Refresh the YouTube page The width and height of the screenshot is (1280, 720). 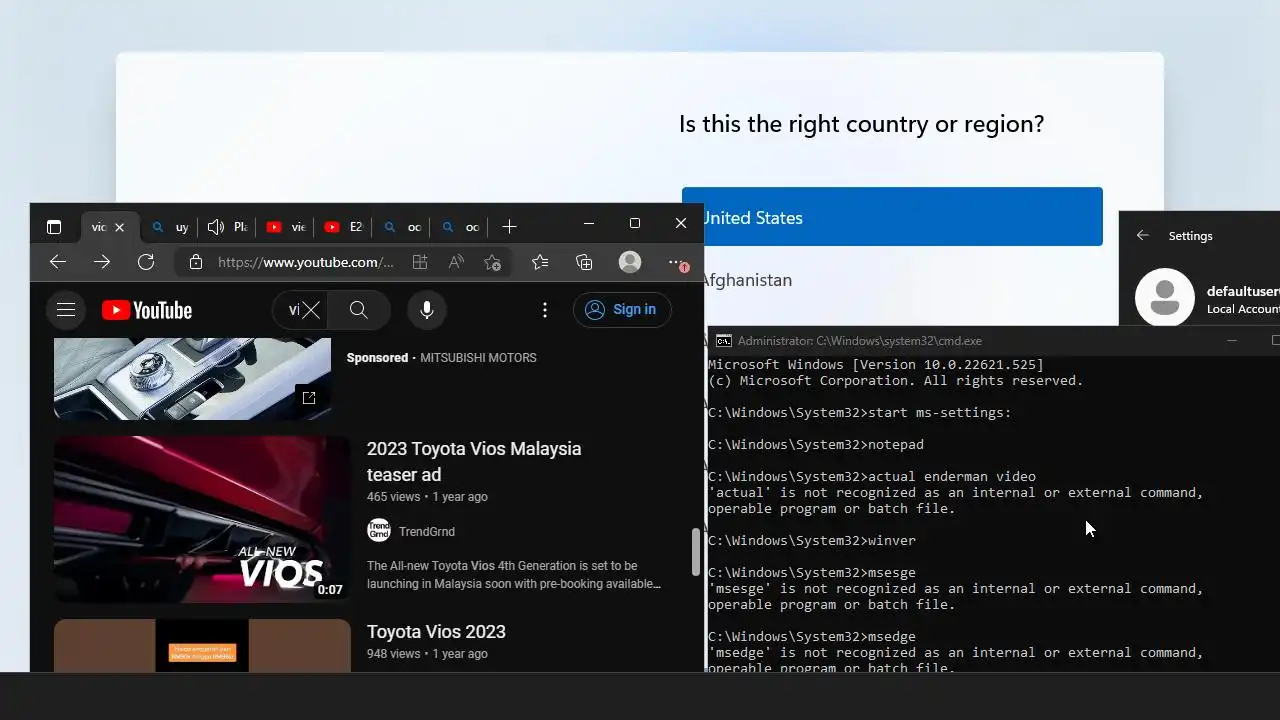146,262
